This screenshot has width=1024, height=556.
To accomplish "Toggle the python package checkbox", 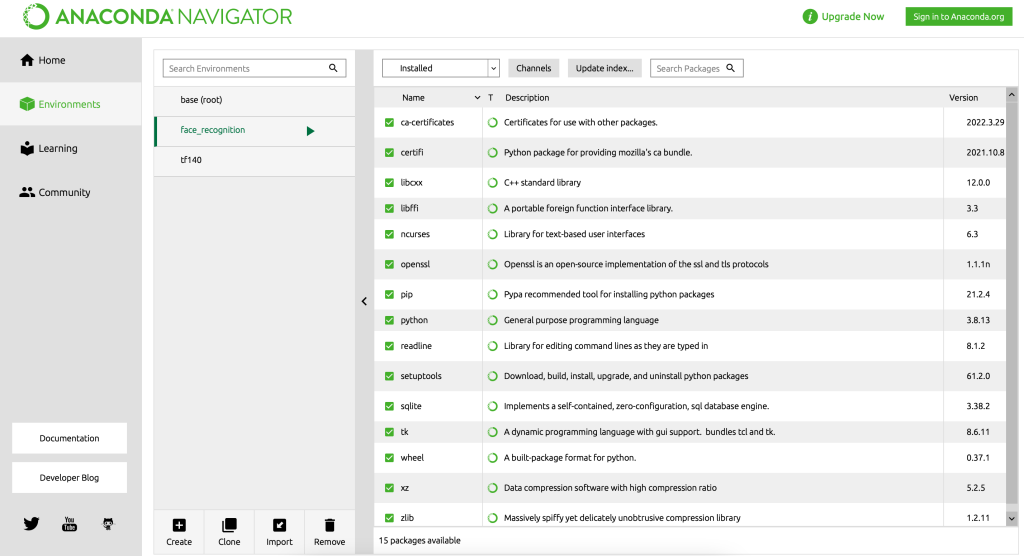I will click(x=390, y=320).
